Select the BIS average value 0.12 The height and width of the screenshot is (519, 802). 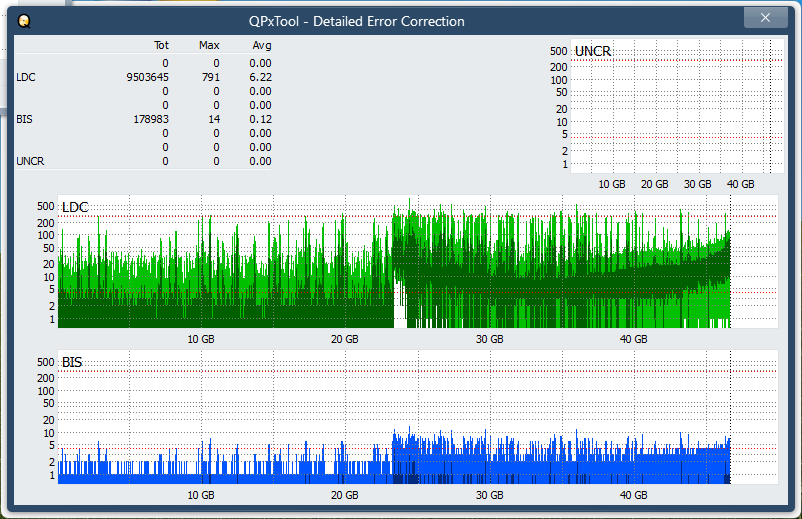coord(260,119)
